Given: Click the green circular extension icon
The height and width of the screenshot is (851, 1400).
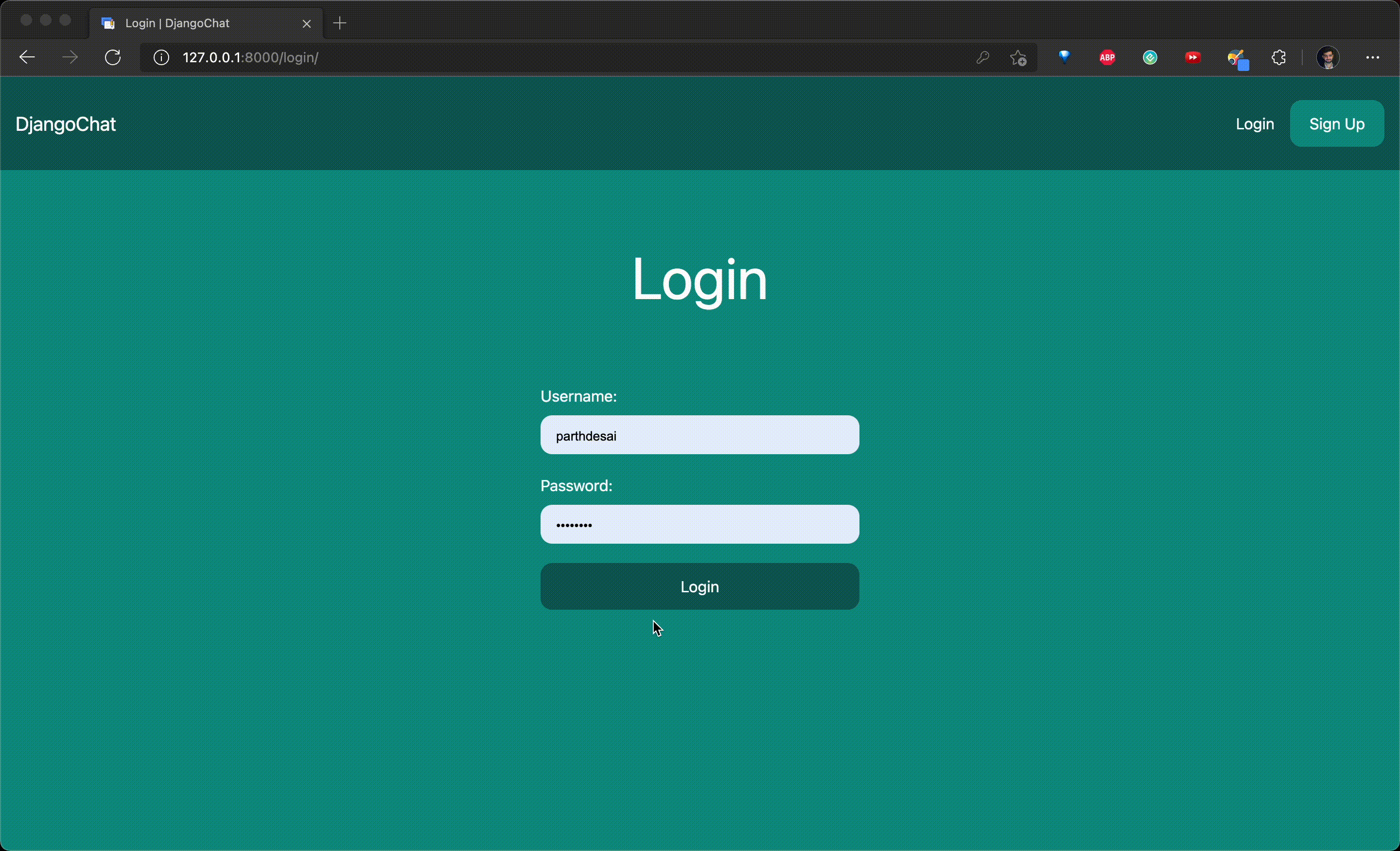Looking at the screenshot, I should (x=1150, y=57).
